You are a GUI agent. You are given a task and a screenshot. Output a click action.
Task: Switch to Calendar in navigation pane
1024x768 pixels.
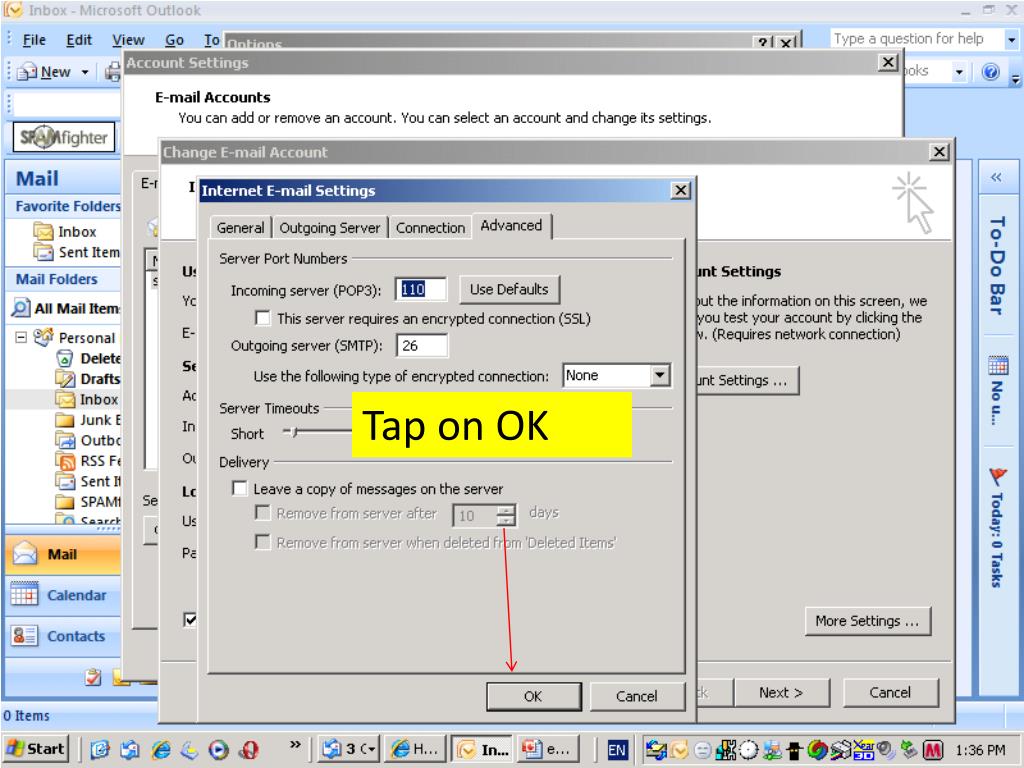click(x=63, y=595)
